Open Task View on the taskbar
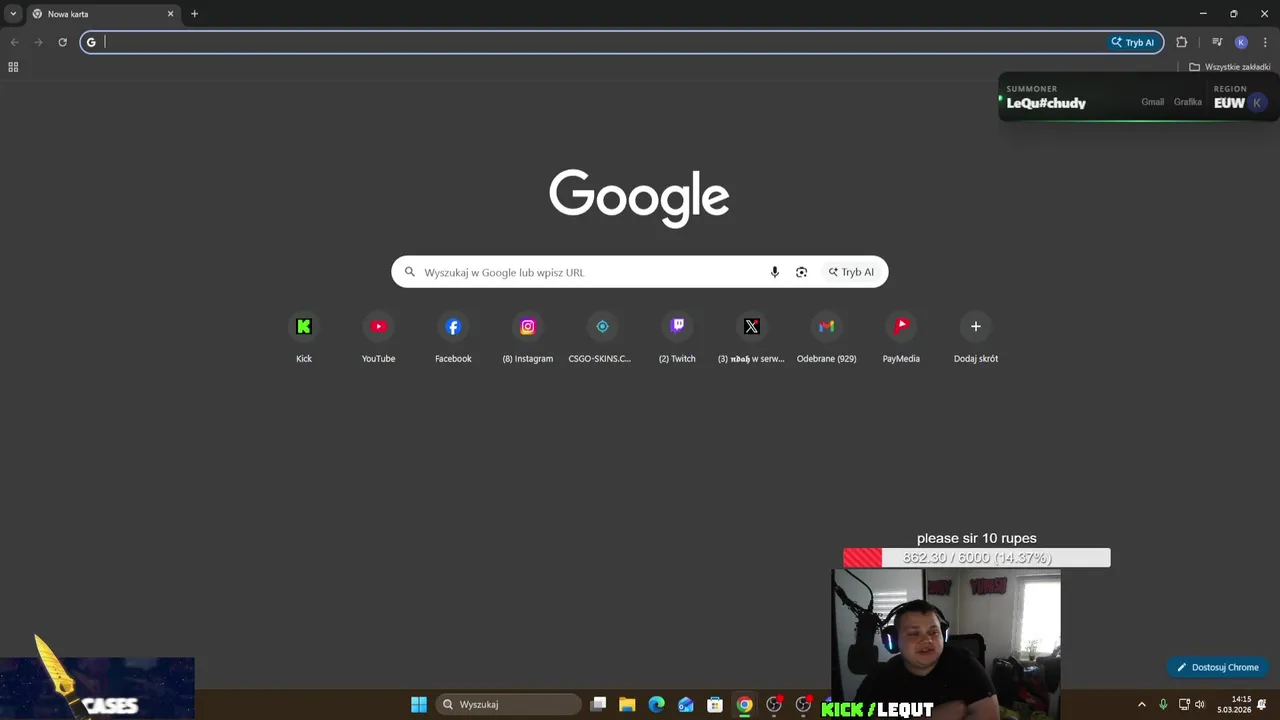Image resolution: width=1280 pixels, height=720 pixels. point(598,704)
